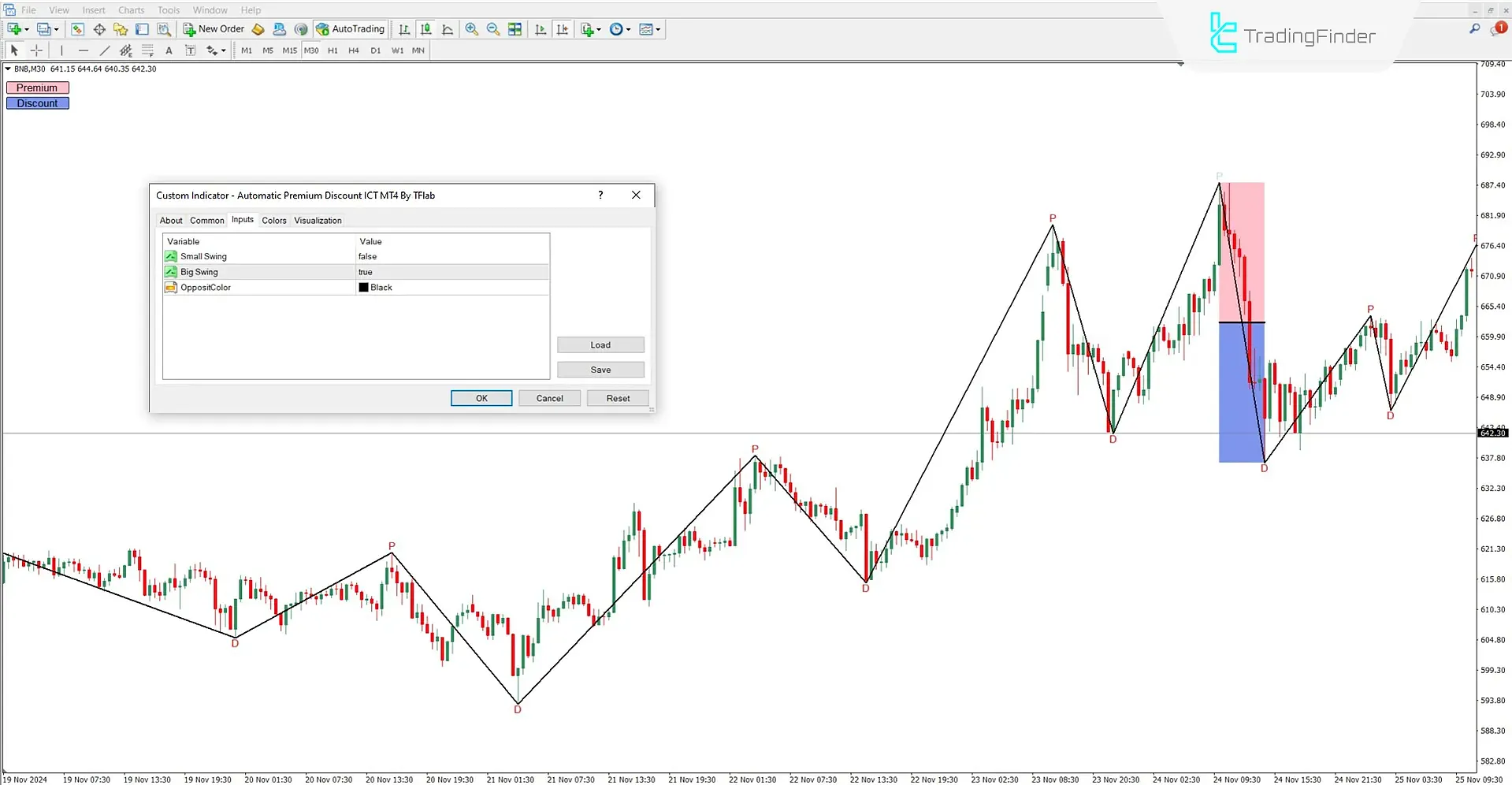
Task: Toggle chart auto-scroll to latest bars
Action: [x=541, y=29]
